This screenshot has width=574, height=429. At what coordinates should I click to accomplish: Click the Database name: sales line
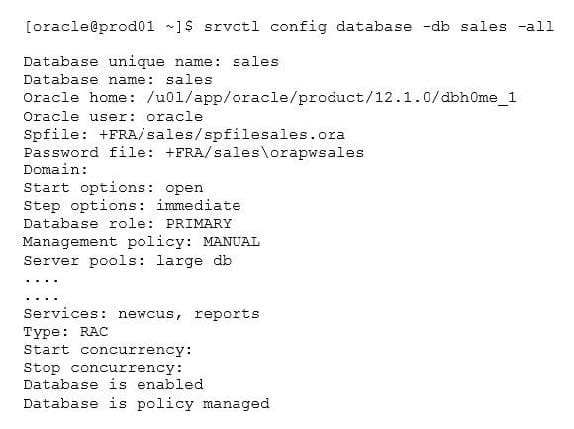118,80
